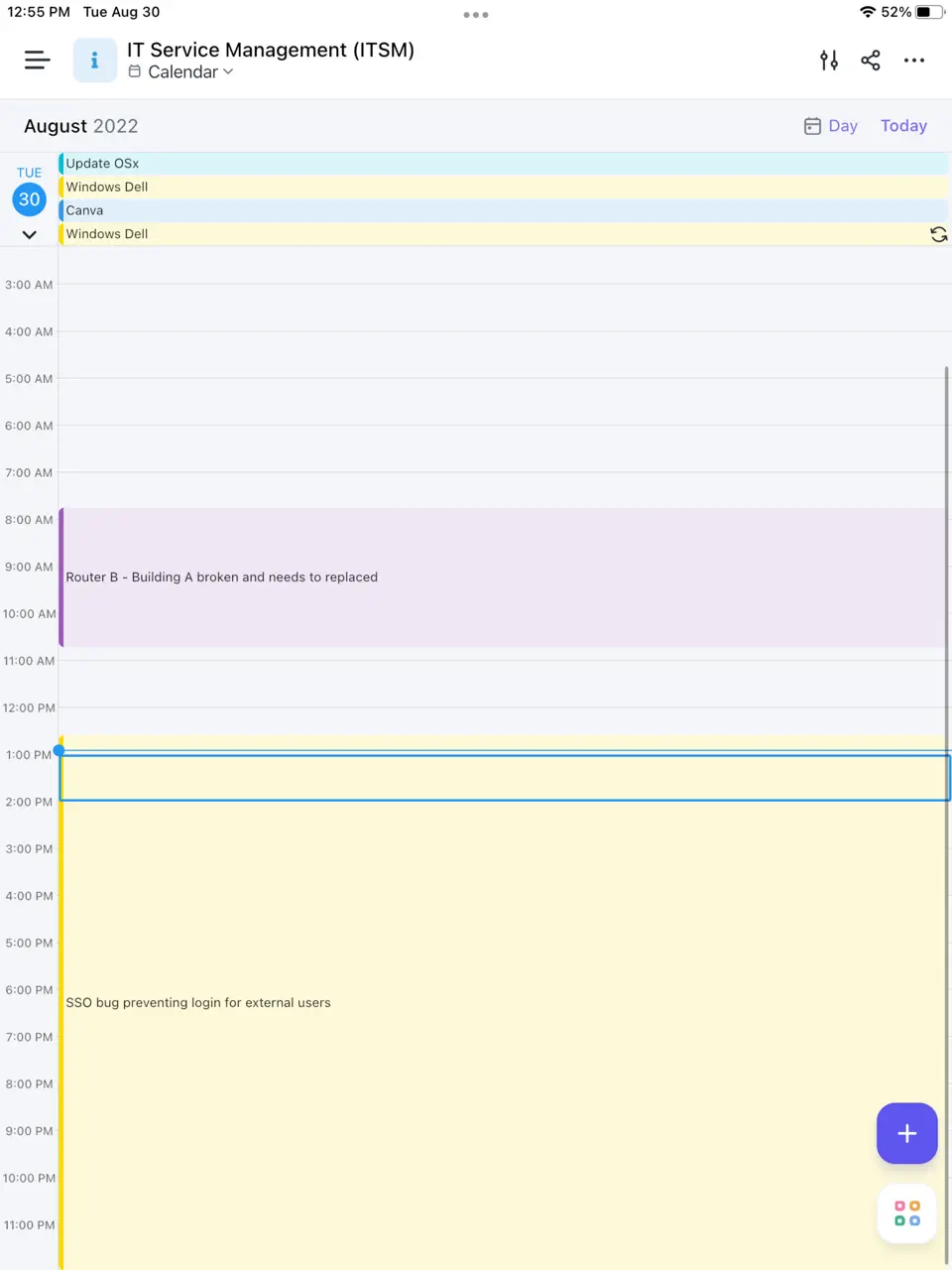This screenshot has height=1270, width=952.
Task: Jump to Today
Action: tap(903, 126)
